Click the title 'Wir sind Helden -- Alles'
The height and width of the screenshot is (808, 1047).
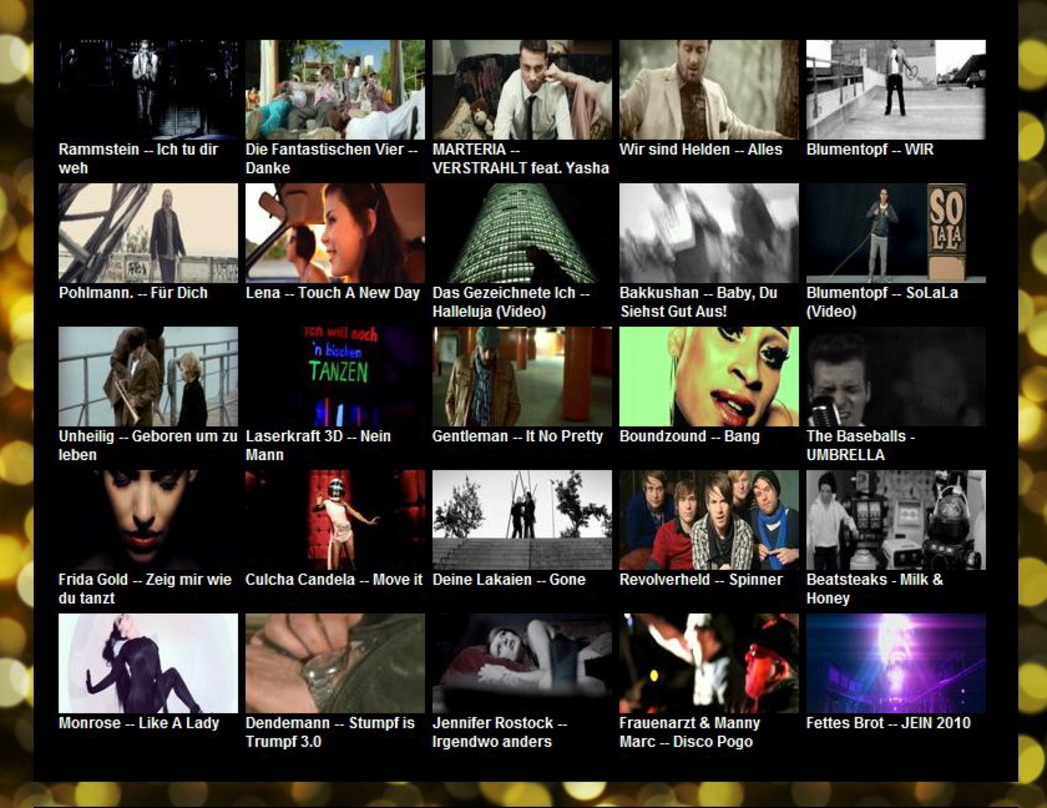click(x=700, y=150)
